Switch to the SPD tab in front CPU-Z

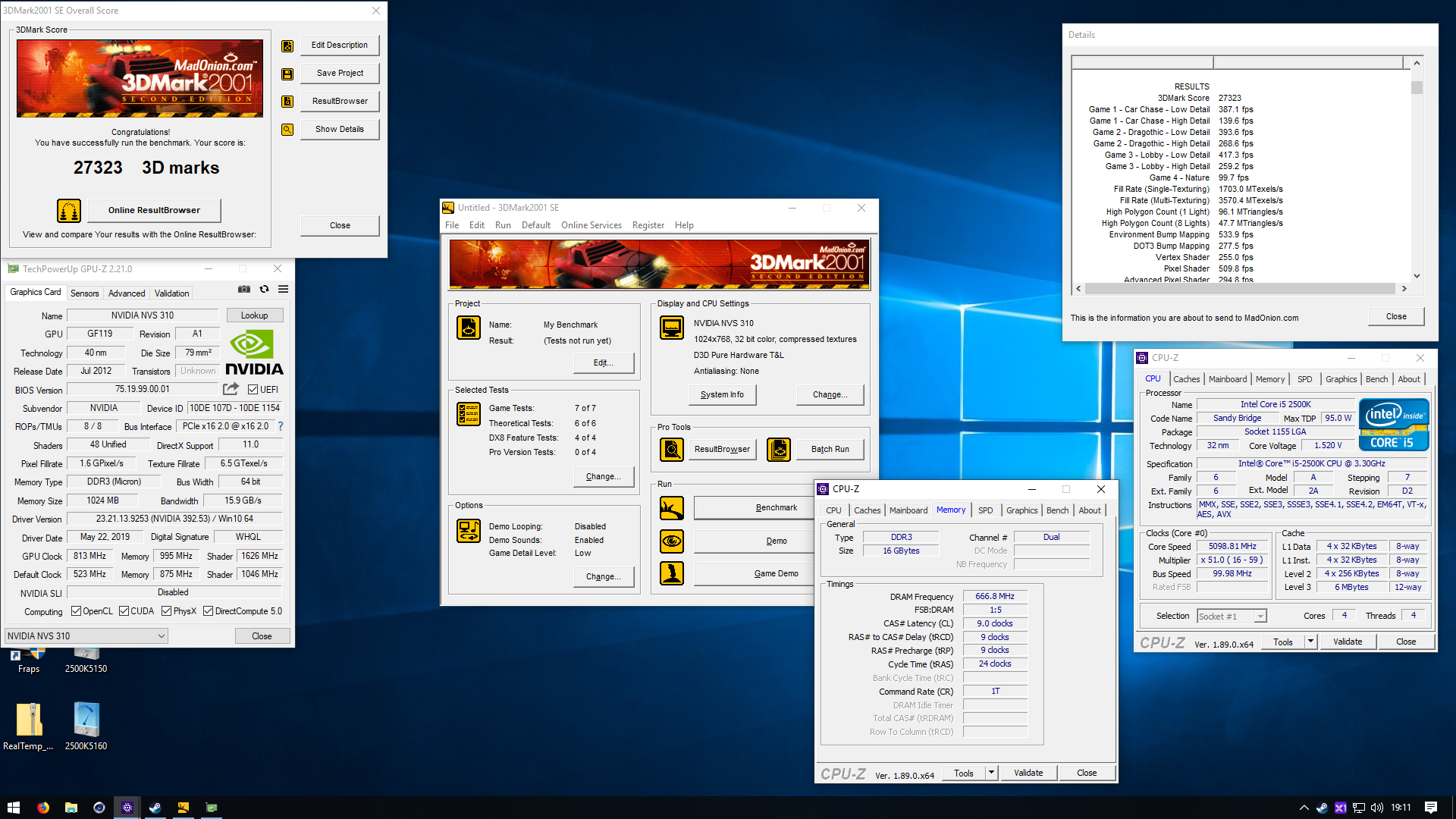[985, 510]
